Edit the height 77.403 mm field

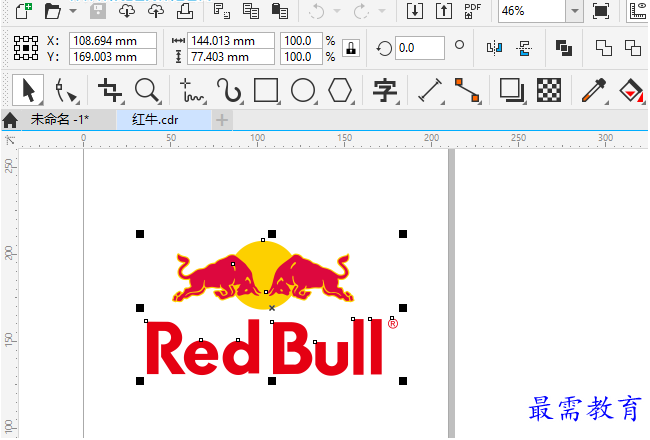pyautogui.click(x=231, y=56)
